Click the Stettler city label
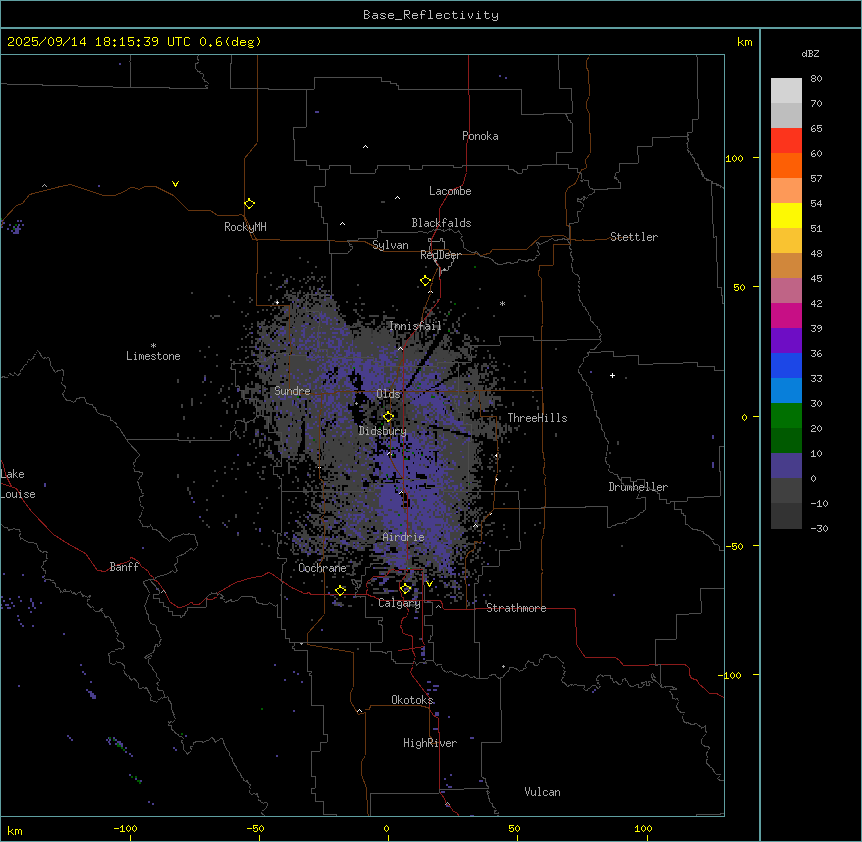 tap(633, 237)
